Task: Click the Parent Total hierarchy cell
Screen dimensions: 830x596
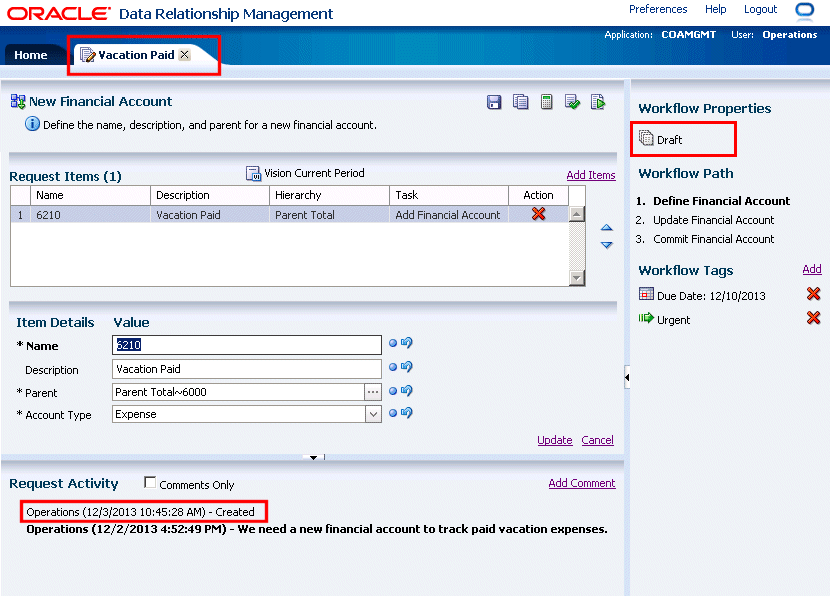Action: (x=330, y=215)
